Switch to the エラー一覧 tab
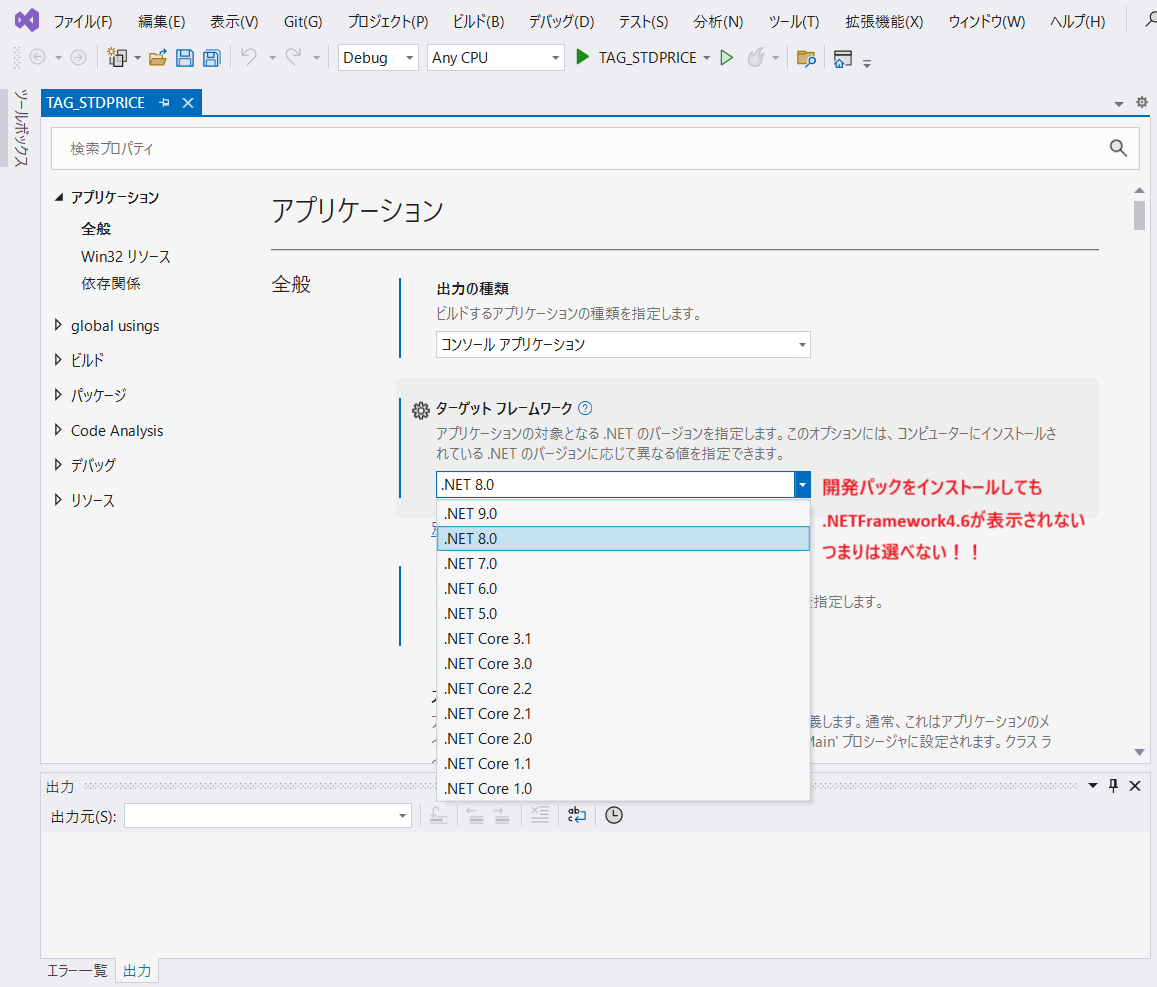1157x987 pixels. [x=78, y=970]
